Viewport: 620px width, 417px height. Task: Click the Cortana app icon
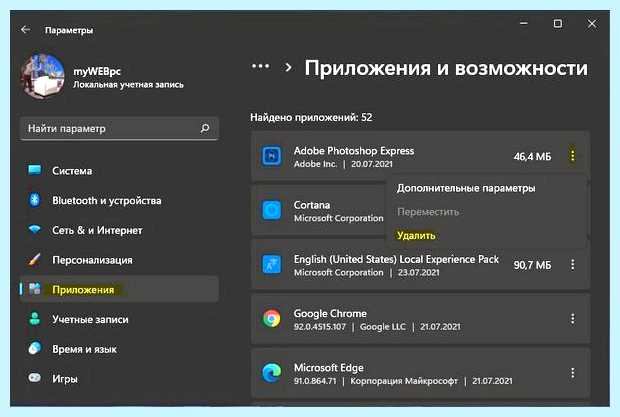(x=272, y=210)
